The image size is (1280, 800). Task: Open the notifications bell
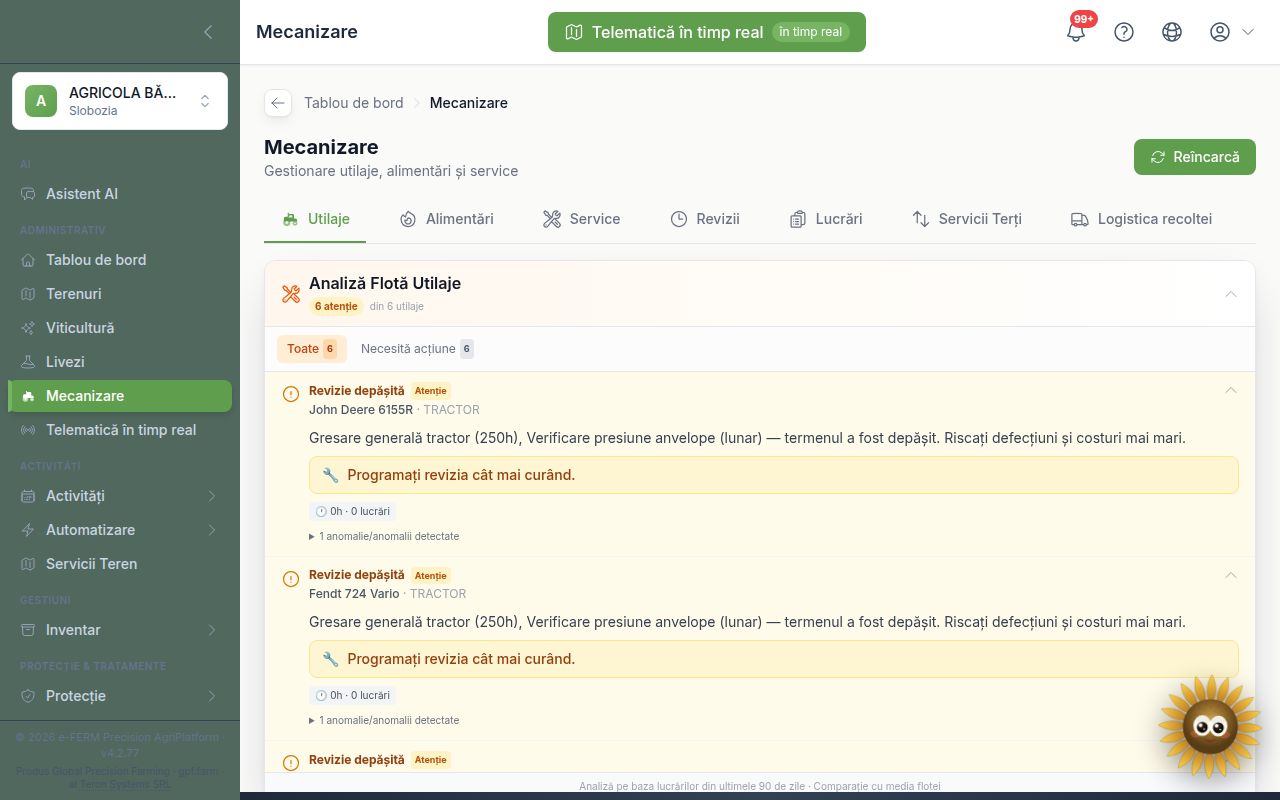1076,32
